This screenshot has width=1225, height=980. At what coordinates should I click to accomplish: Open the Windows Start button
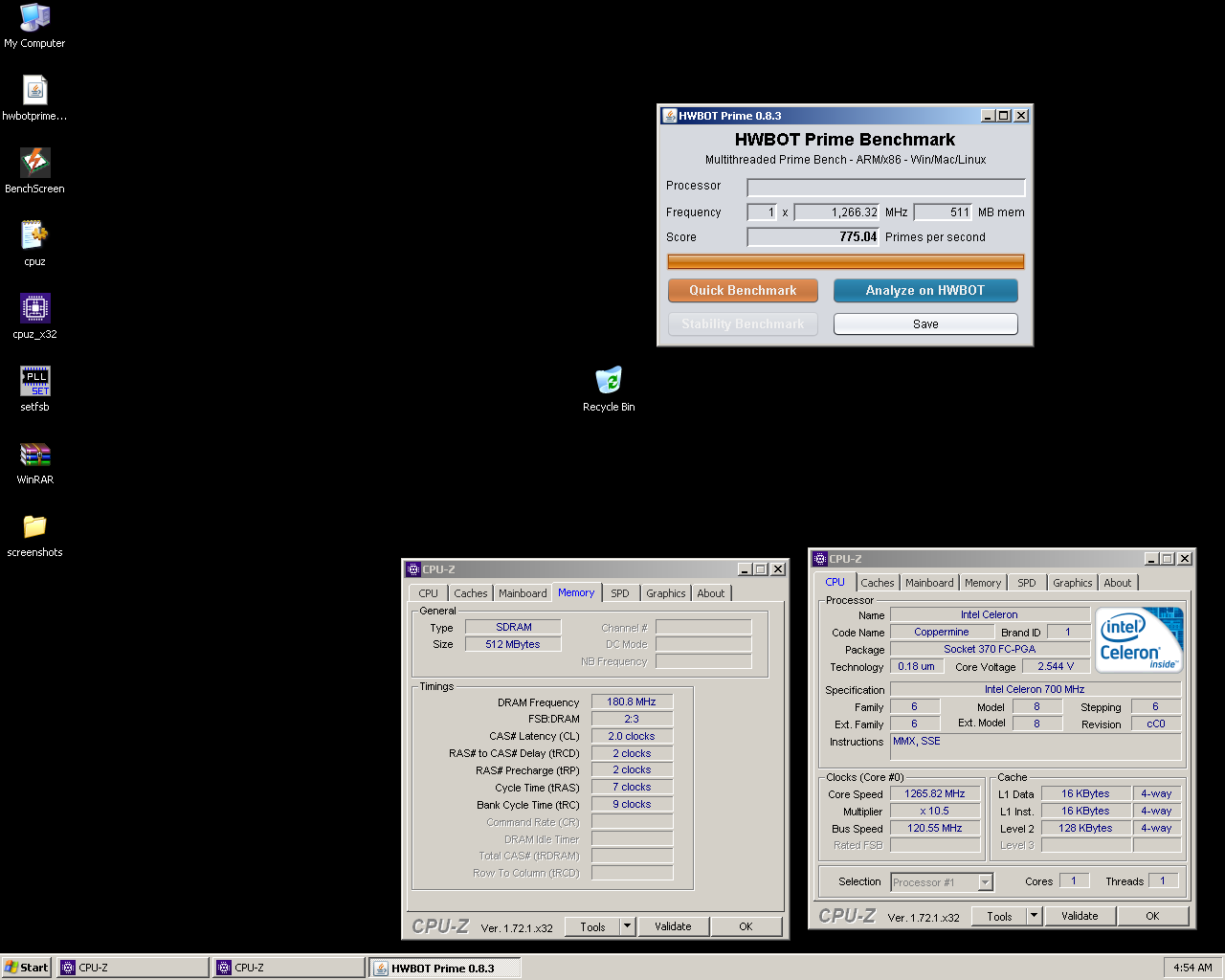26,968
